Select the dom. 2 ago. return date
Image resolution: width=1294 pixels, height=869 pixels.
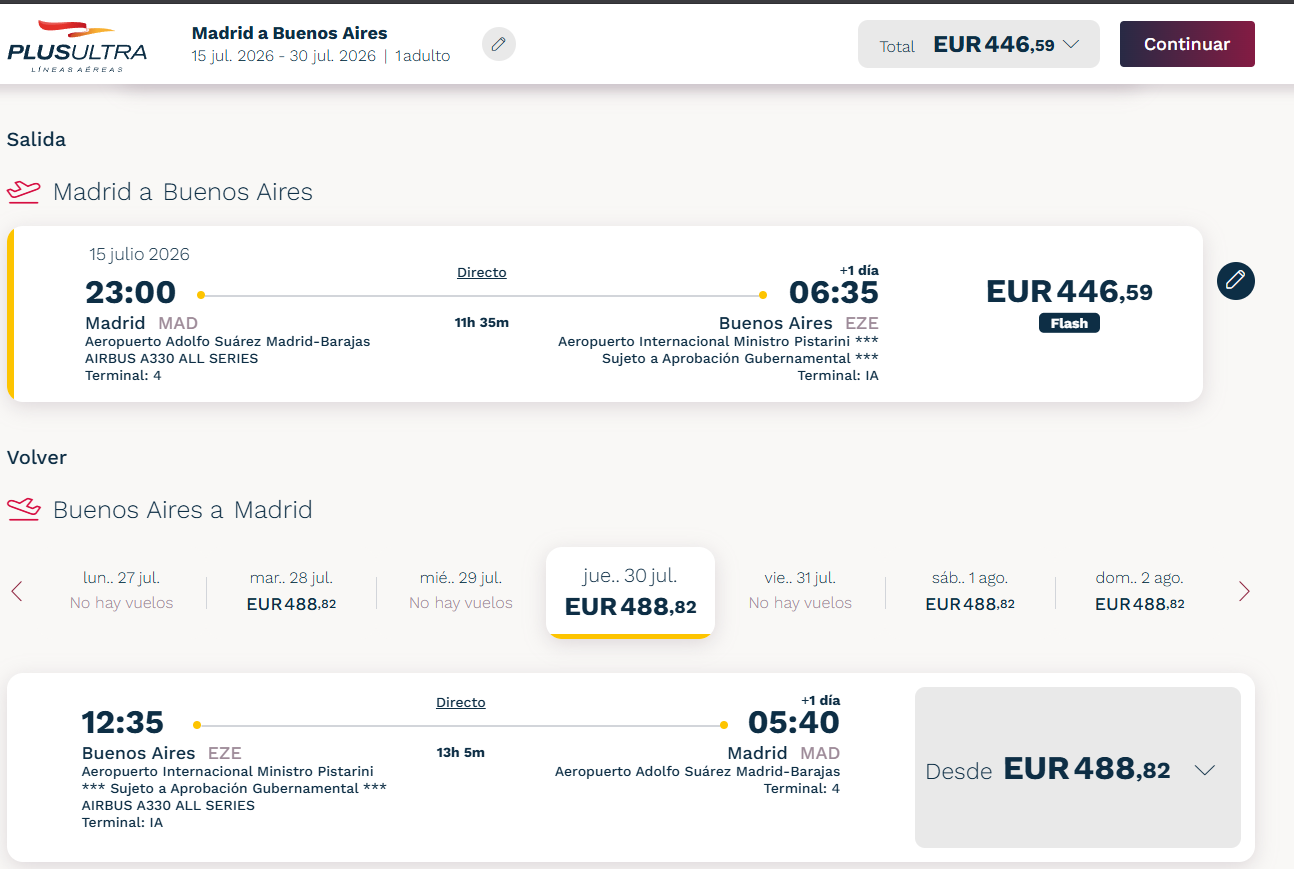click(x=1140, y=591)
